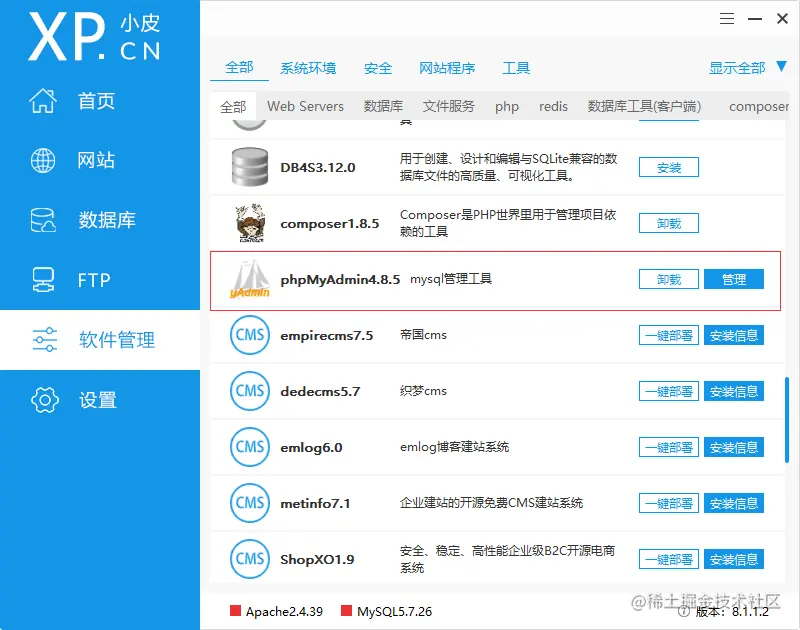Select the php sub-tab

[507, 106]
